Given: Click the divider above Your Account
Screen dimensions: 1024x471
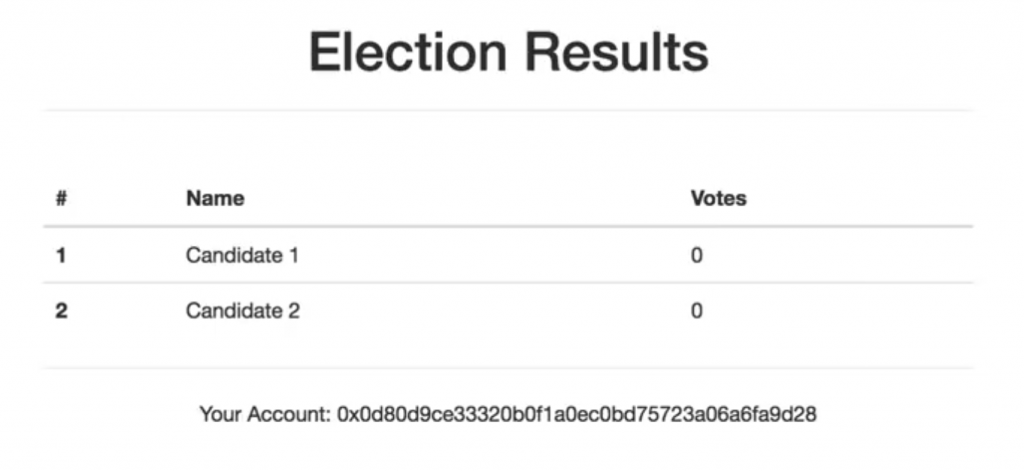Looking at the screenshot, I should (x=508, y=368).
